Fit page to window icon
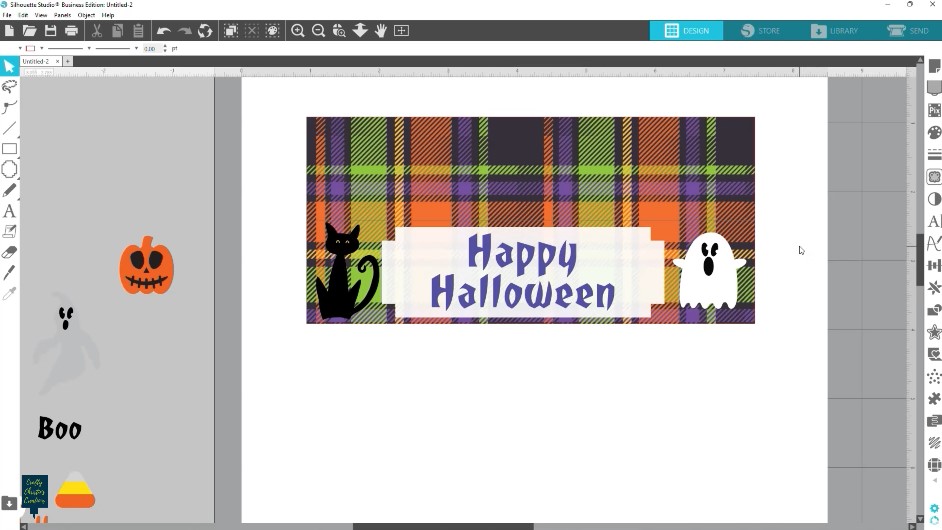The height and width of the screenshot is (530, 942). point(401,31)
